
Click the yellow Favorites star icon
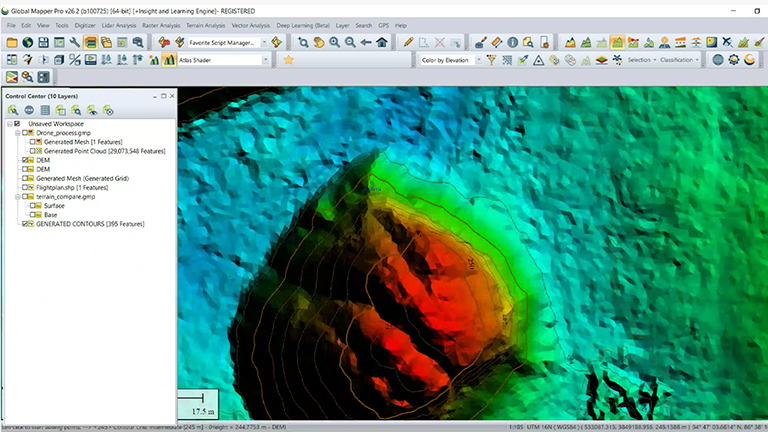pos(289,60)
